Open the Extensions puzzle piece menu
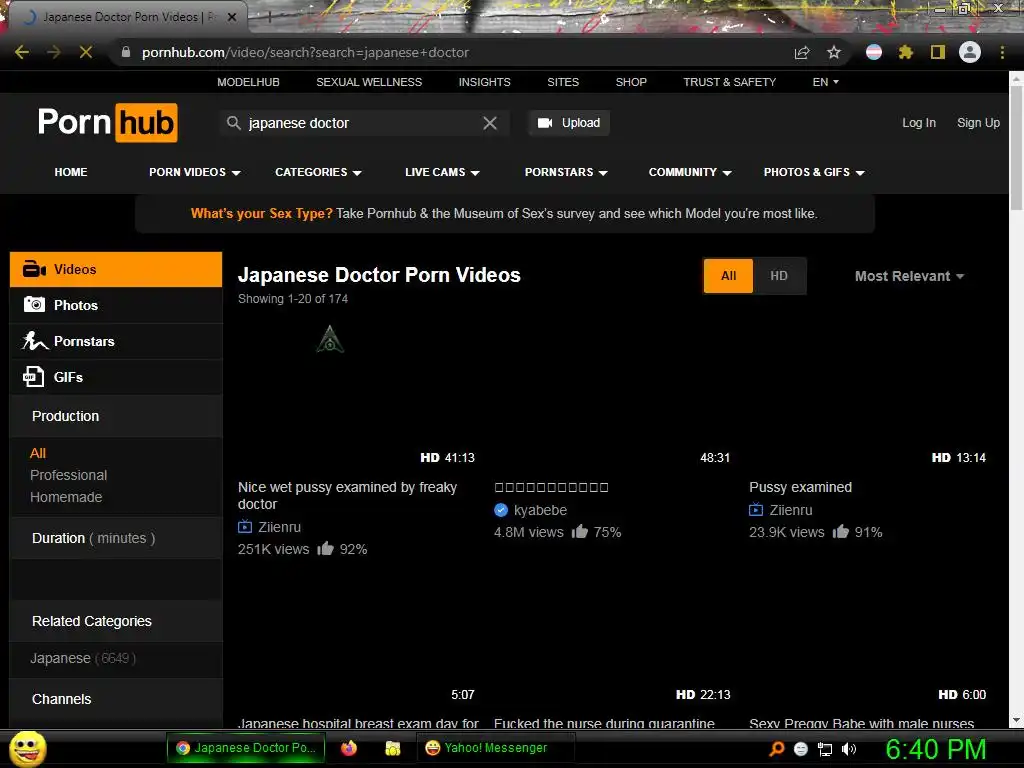This screenshot has width=1024, height=768. tap(905, 52)
